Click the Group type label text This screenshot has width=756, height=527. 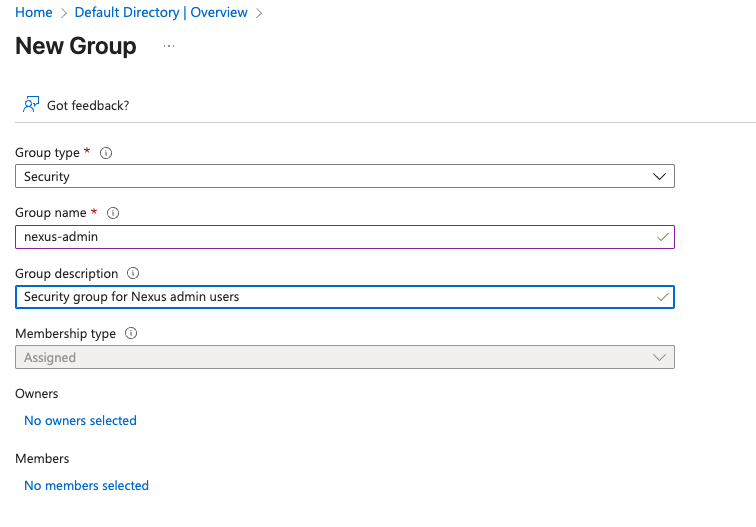pyautogui.click(x=47, y=153)
